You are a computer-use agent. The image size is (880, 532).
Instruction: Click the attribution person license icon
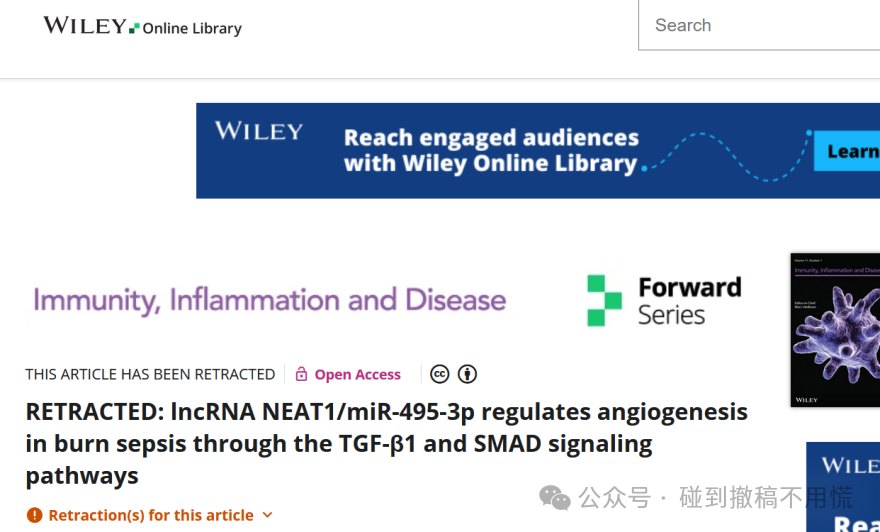pyautogui.click(x=467, y=374)
